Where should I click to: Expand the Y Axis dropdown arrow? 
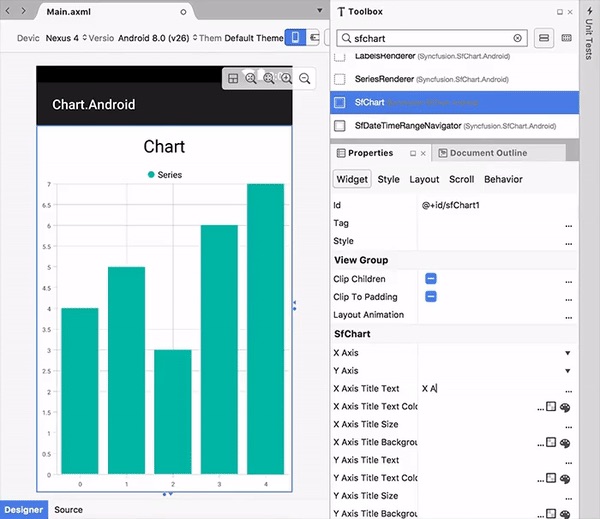click(568, 371)
